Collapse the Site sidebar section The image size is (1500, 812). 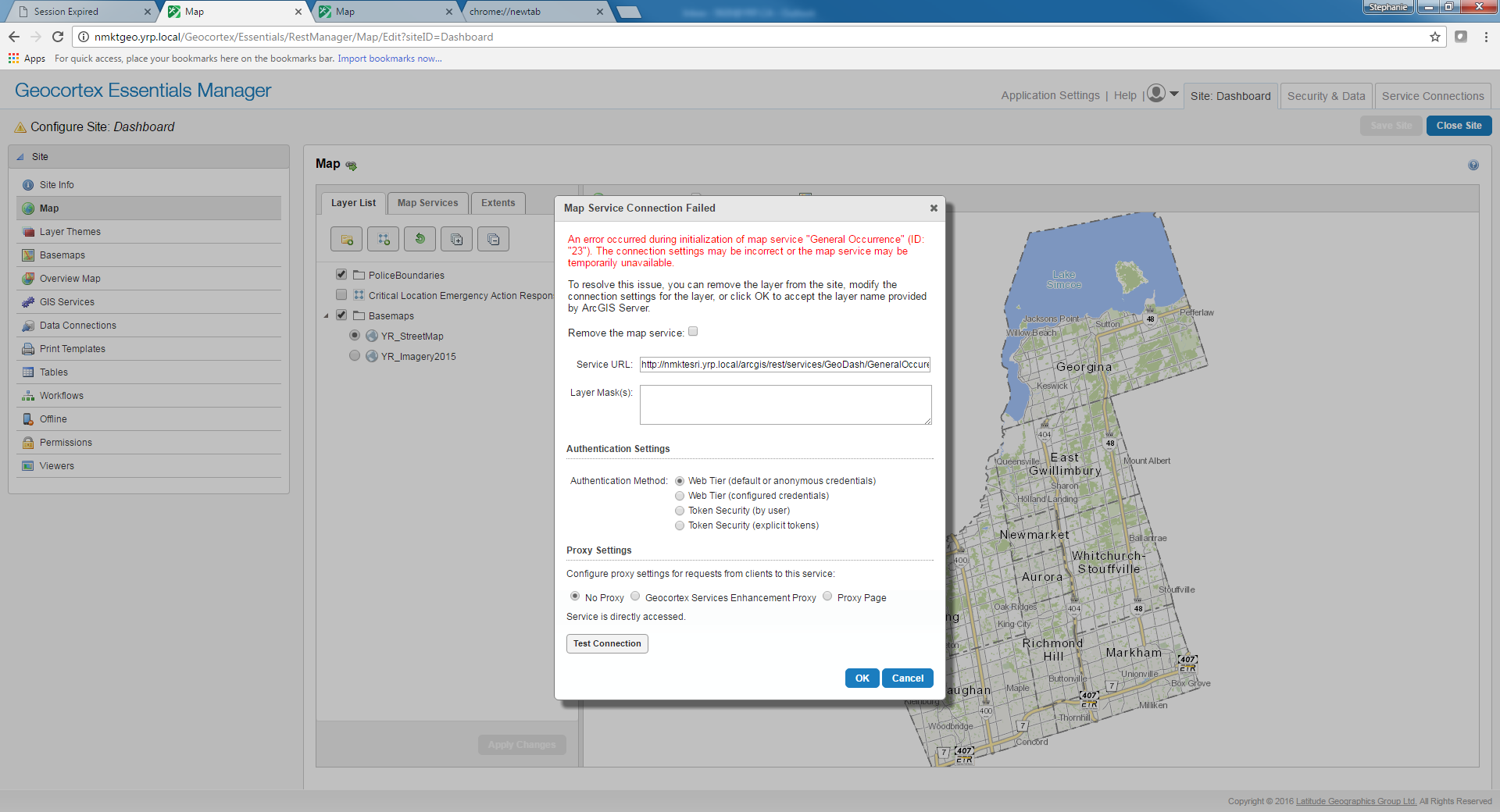tap(20, 157)
